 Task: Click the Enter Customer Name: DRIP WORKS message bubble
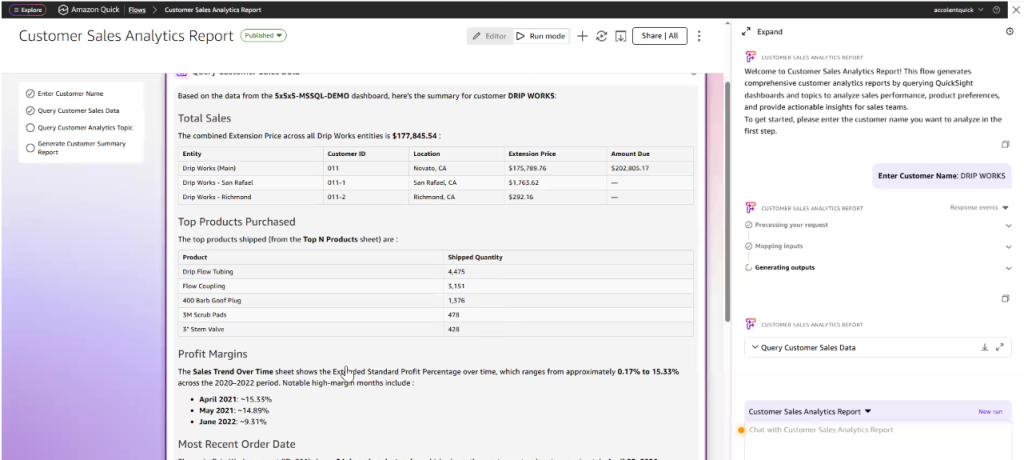coord(941,176)
